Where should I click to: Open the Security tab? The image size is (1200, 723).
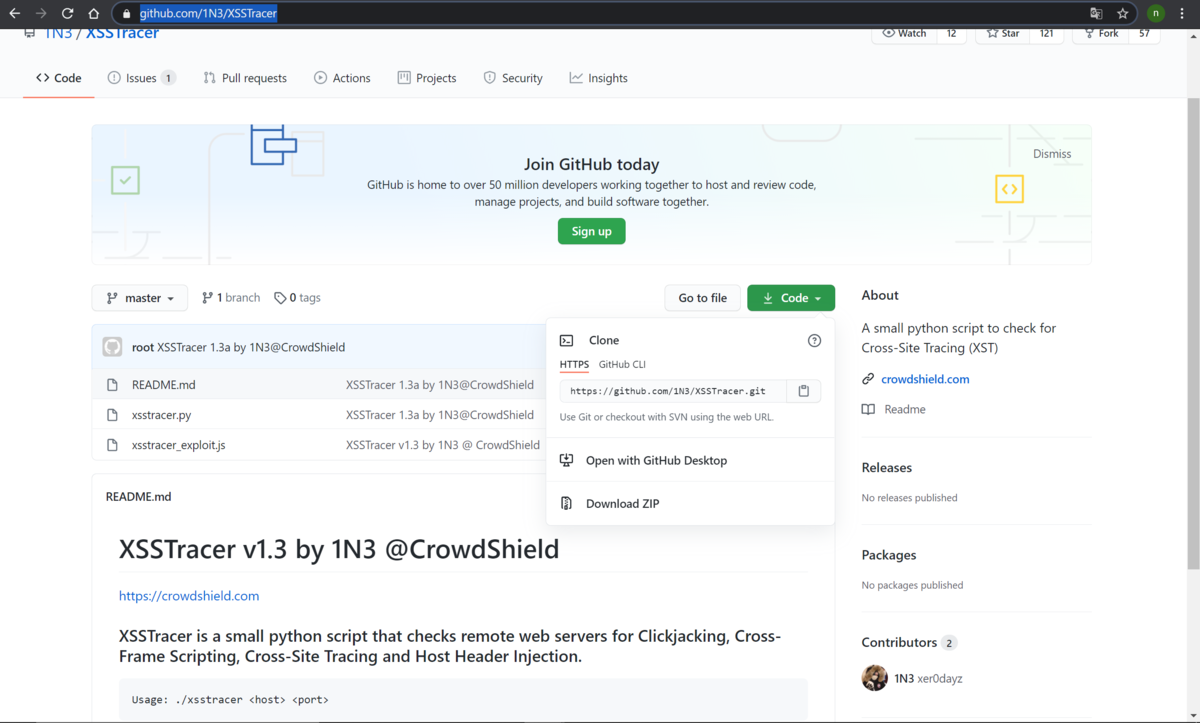click(513, 78)
